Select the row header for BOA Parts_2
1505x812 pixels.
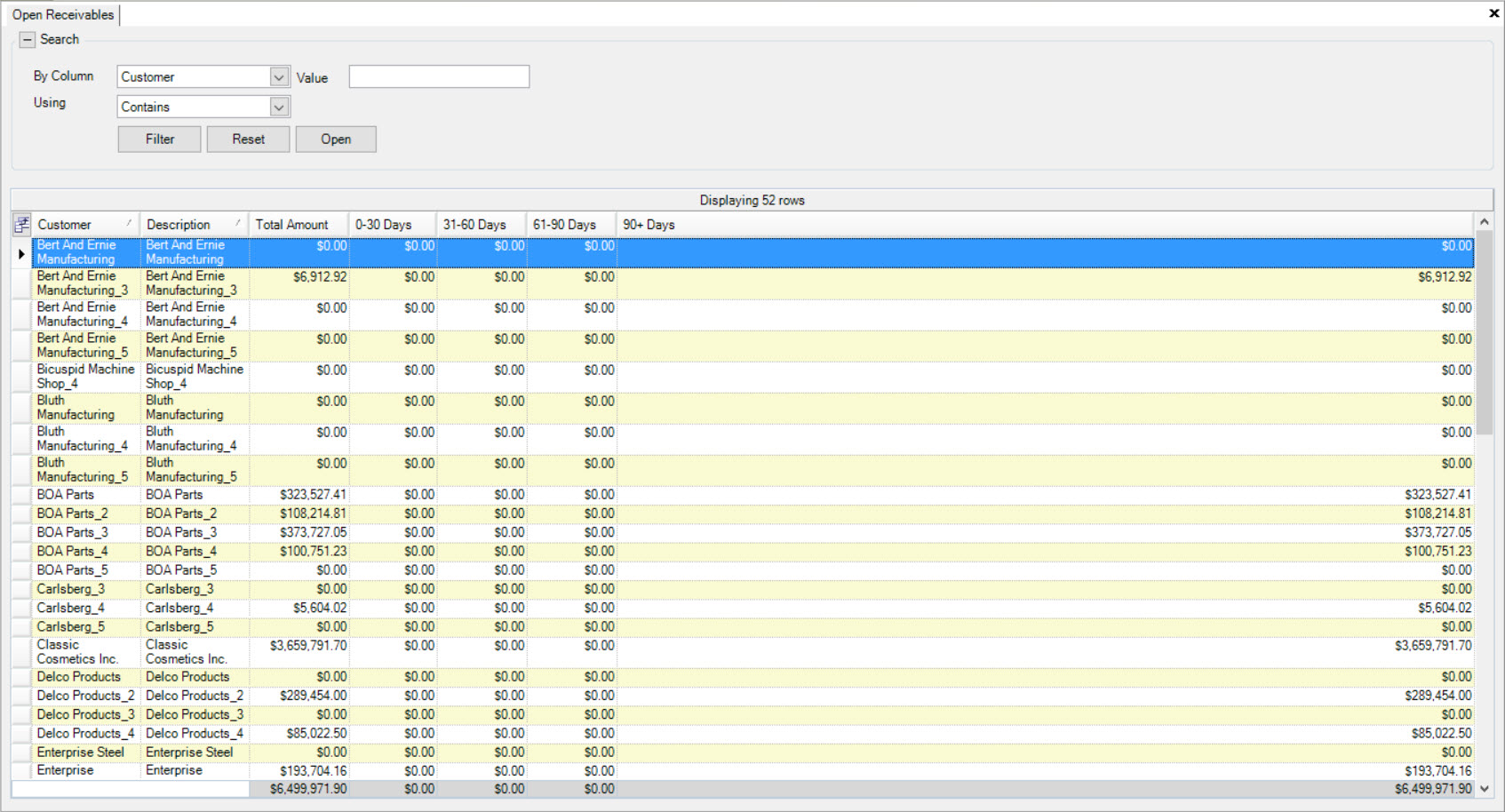pos(21,514)
